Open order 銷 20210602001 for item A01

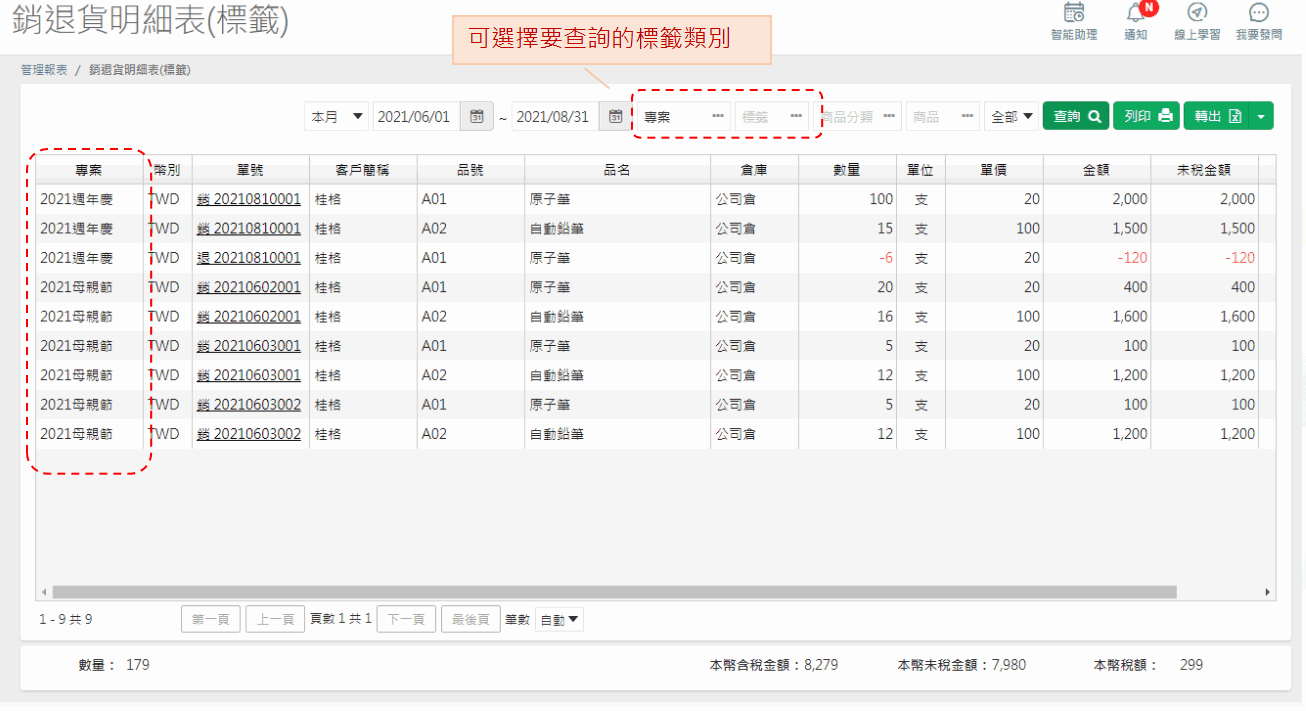click(249, 287)
